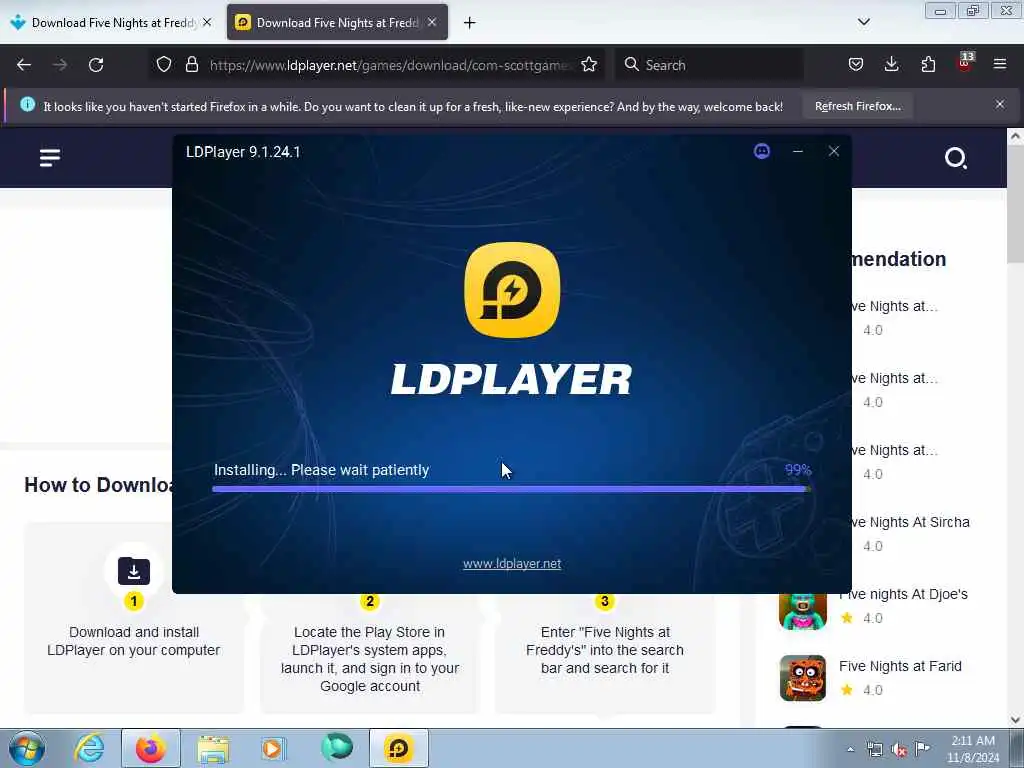Open the Firefox downloads panel
Viewport: 1024px width, 768px height.
[891, 65]
